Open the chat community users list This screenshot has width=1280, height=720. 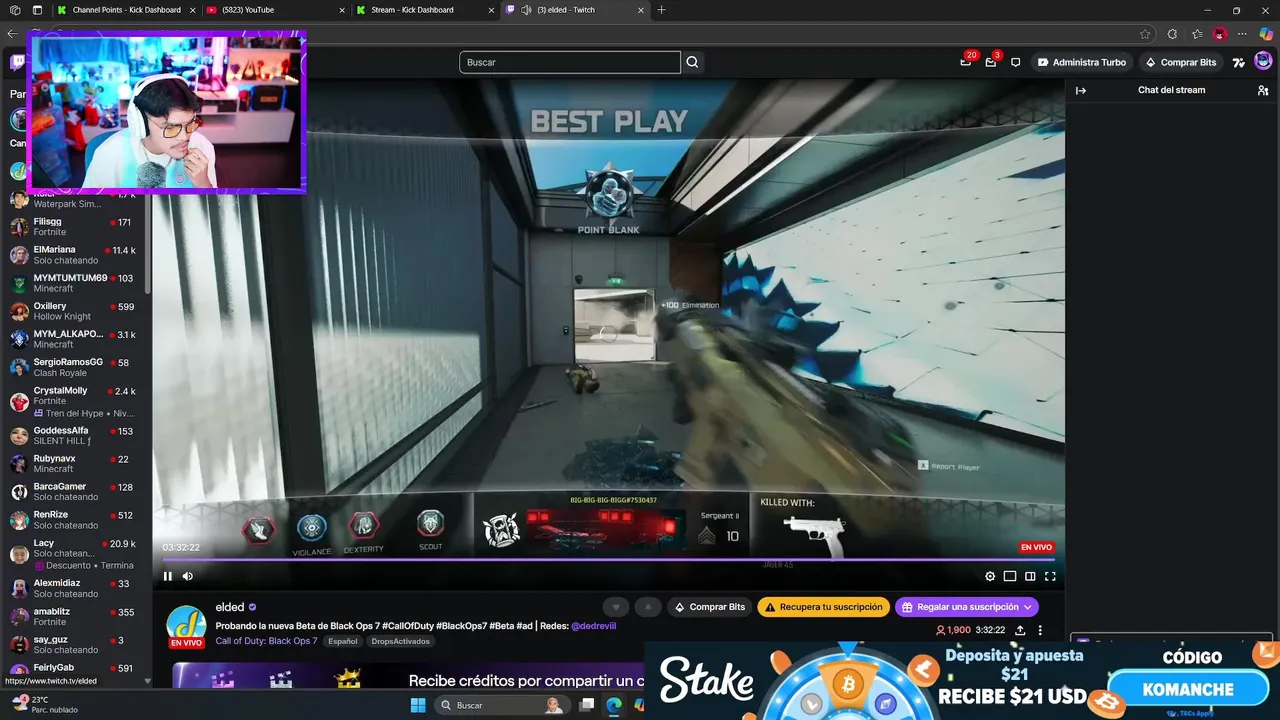[1263, 90]
